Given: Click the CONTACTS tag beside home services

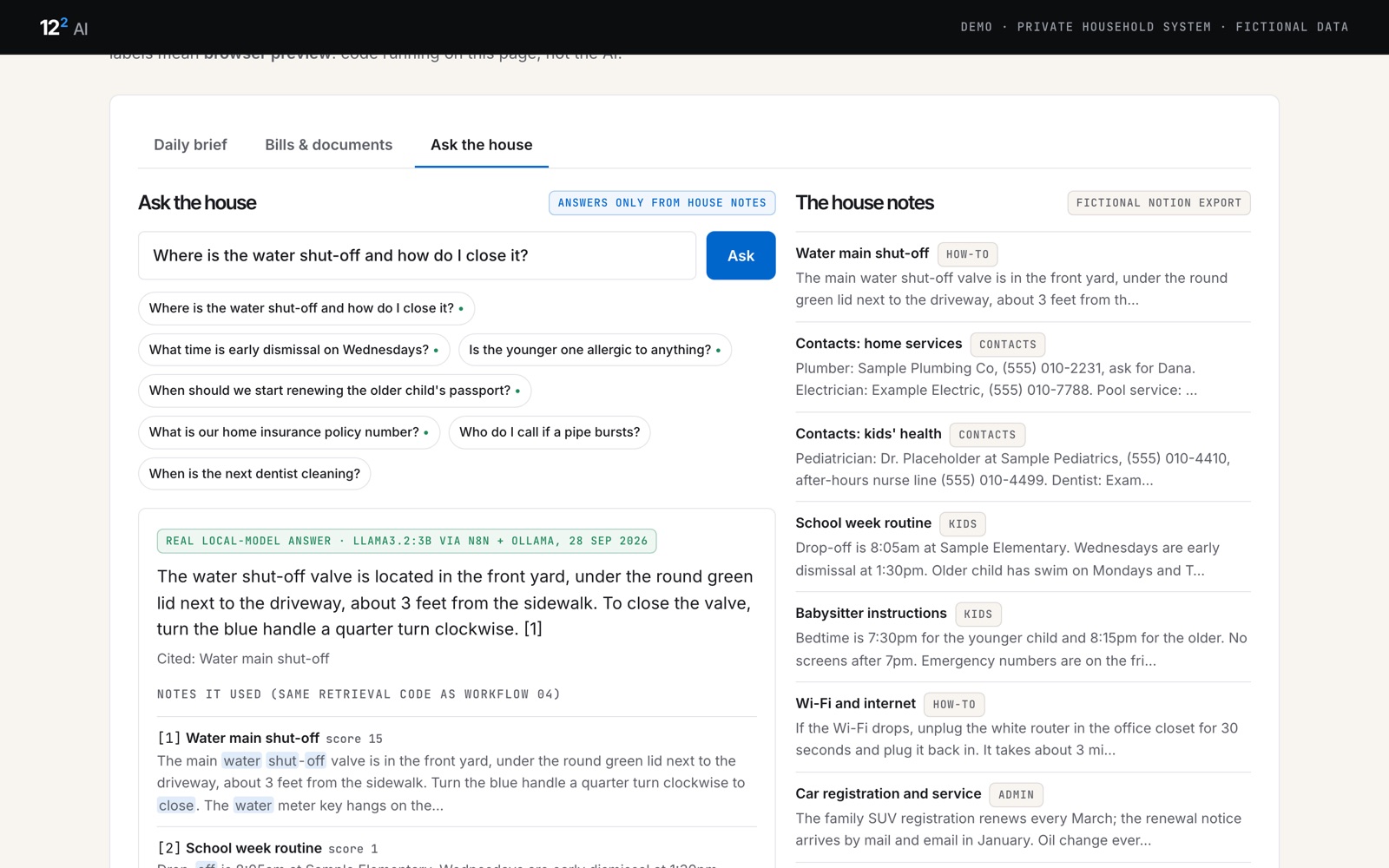Looking at the screenshot, I should (x=1007, y=345).
